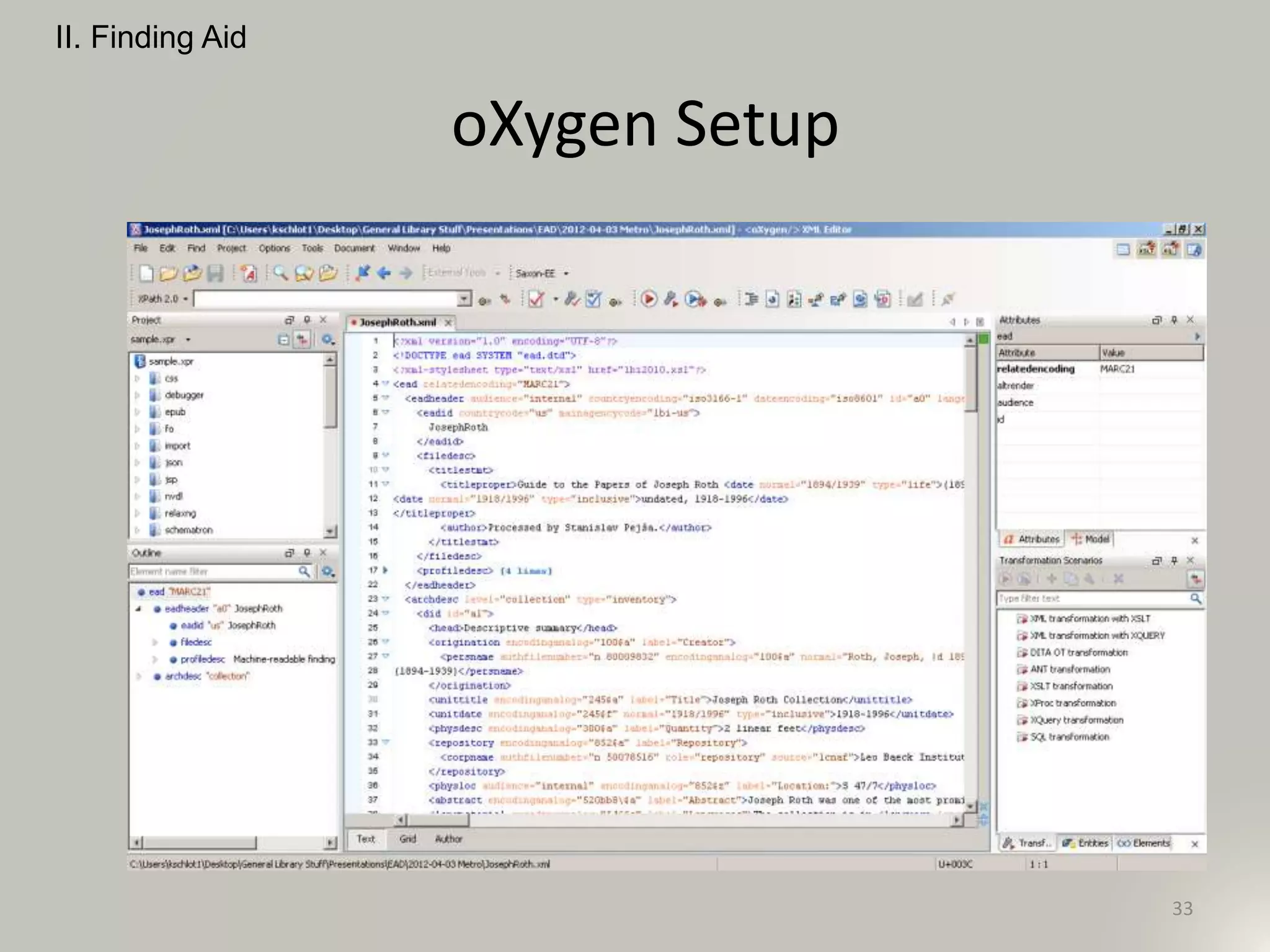Click the Open file folder icon
The width and height of the screenshot is (1270, 952).
168,273
